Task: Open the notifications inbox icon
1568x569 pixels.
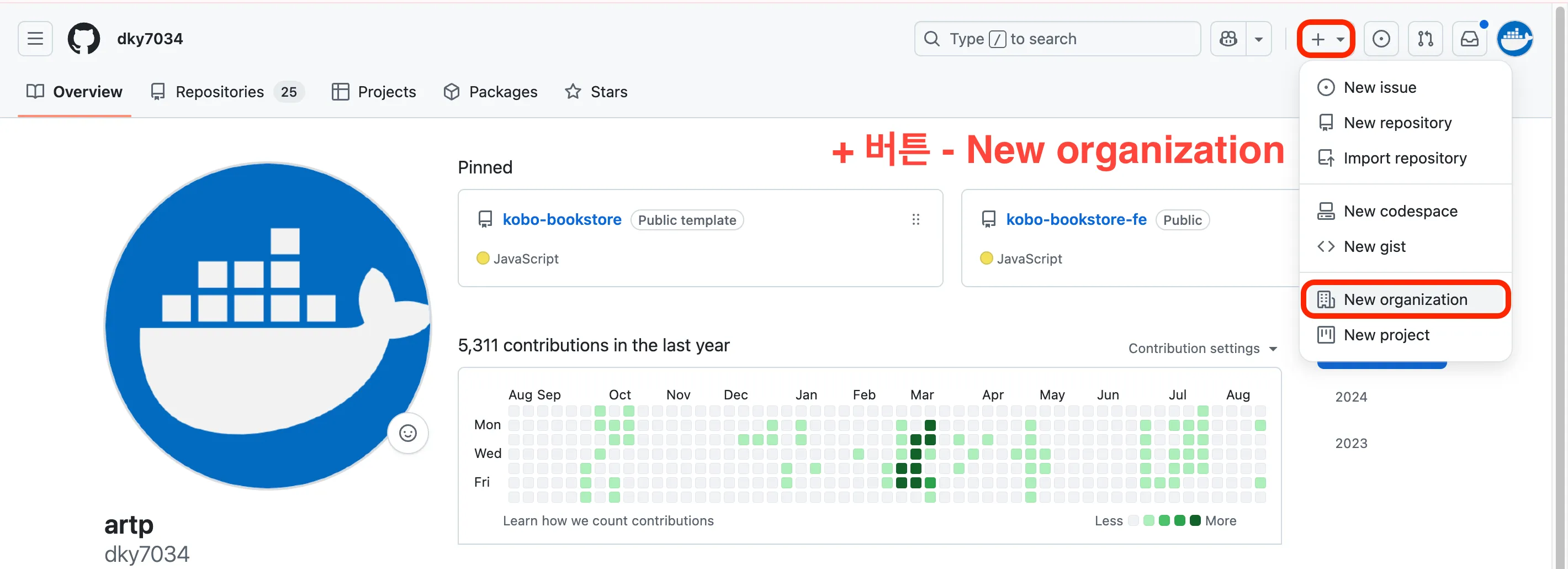Action: (x=1469, y=39)
